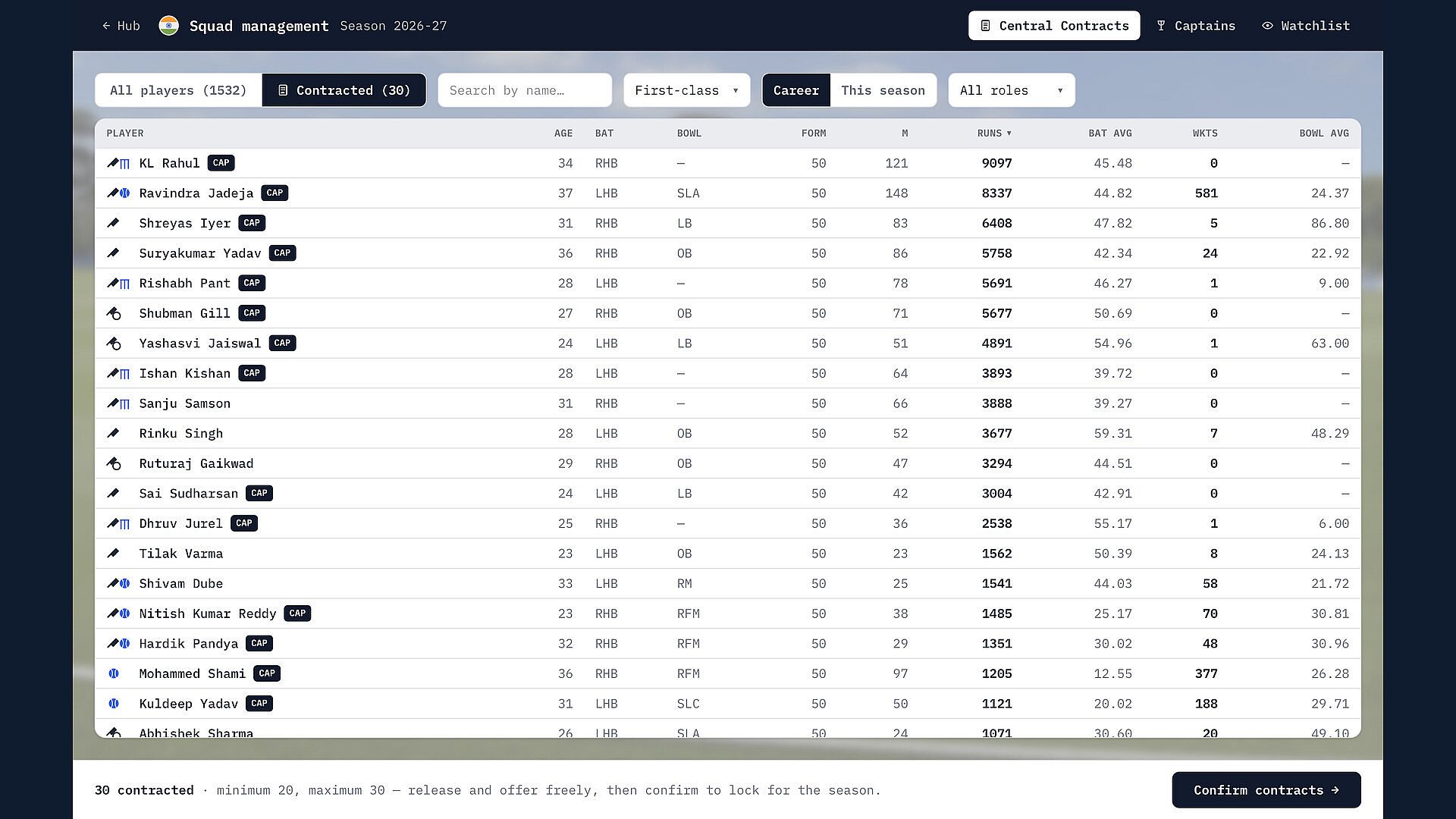Open Shreyas Iyer's player name

[185, 223]
